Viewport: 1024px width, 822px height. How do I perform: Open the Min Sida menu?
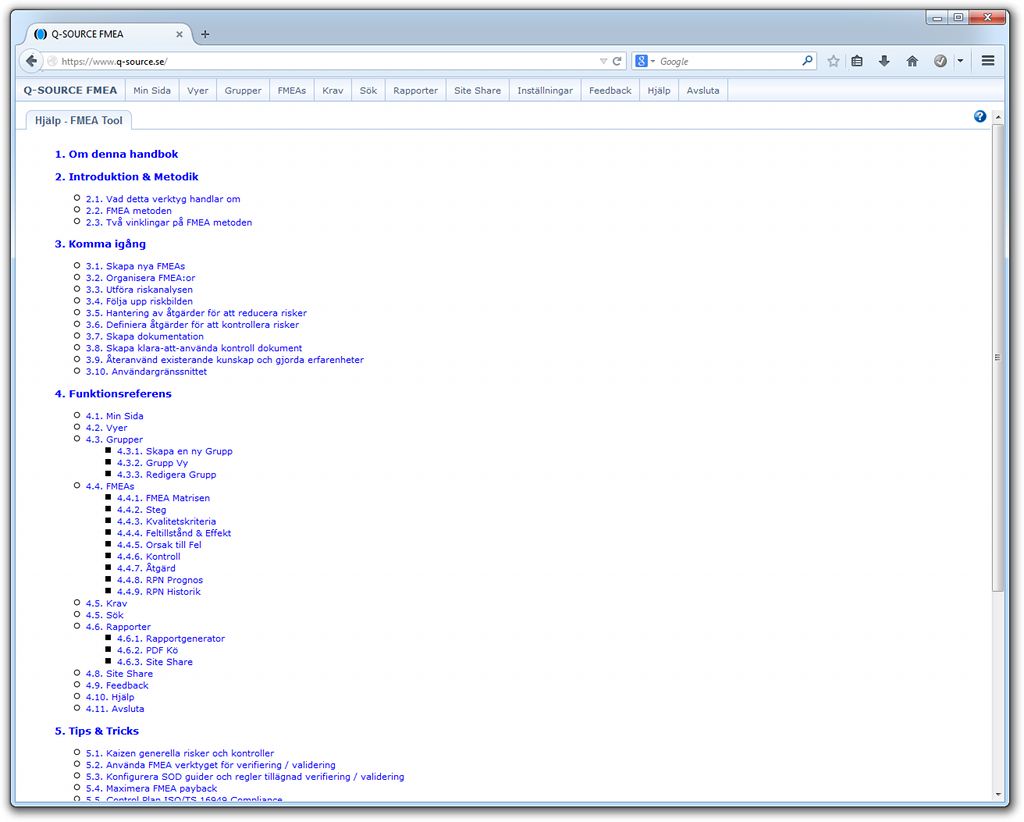(152, 90)
